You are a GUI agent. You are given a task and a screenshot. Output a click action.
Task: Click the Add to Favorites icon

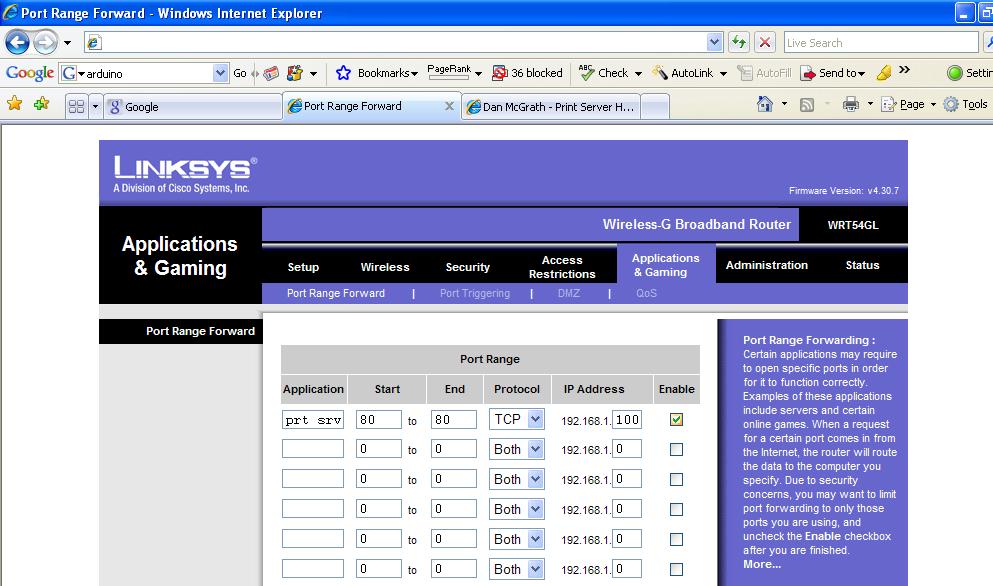point(42,103)
